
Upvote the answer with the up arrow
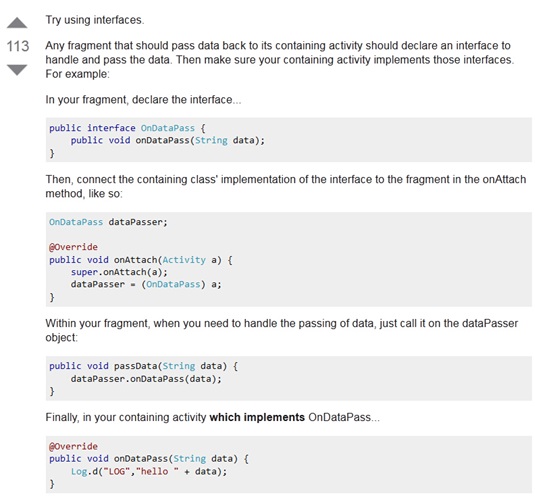click(x=17, y=23)
